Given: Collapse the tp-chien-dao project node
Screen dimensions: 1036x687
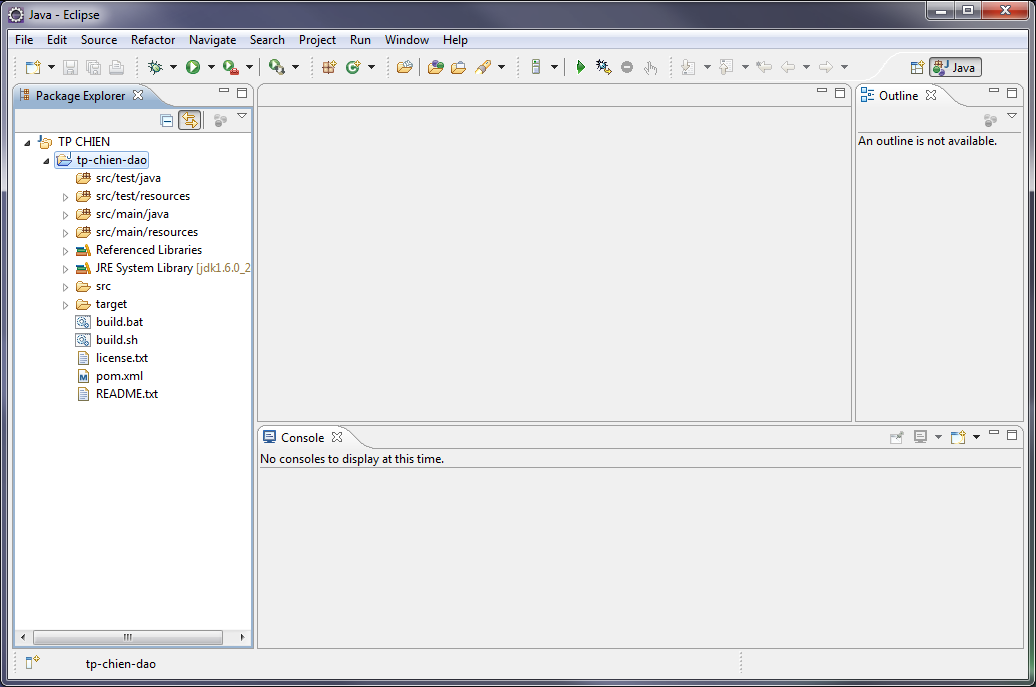Looking at the screenshot, I should pos(46,160).
